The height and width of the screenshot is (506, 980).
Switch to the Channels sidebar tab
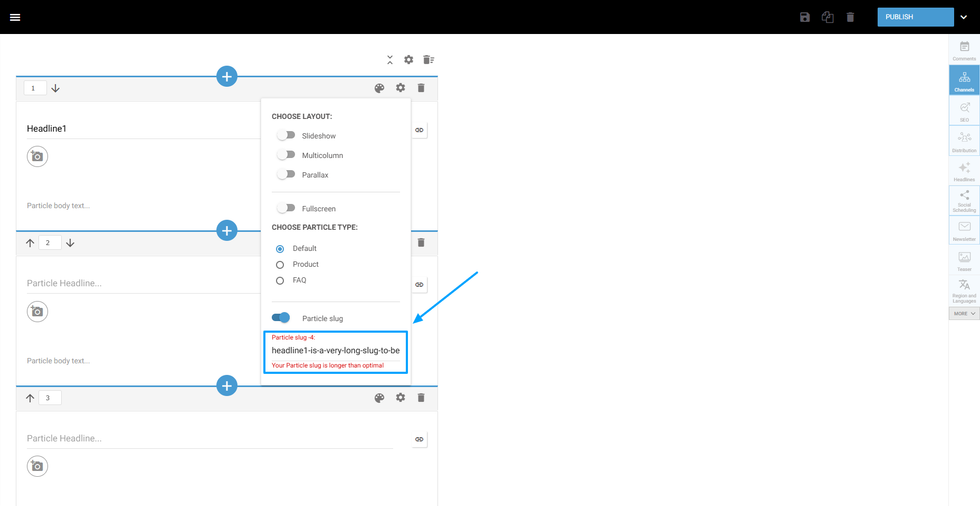(x=964, y=80)
